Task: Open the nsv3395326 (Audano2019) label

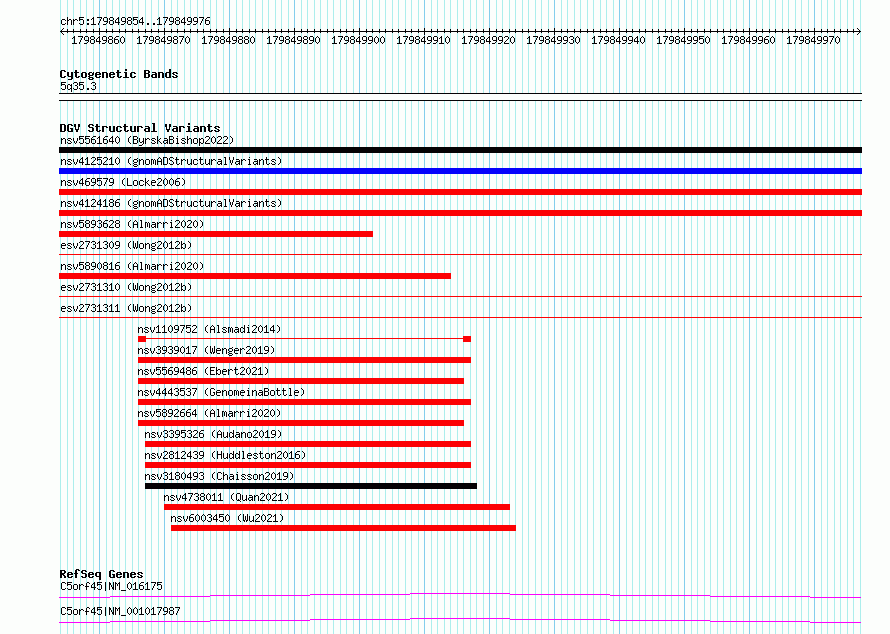Action: (x=213, y=434)
